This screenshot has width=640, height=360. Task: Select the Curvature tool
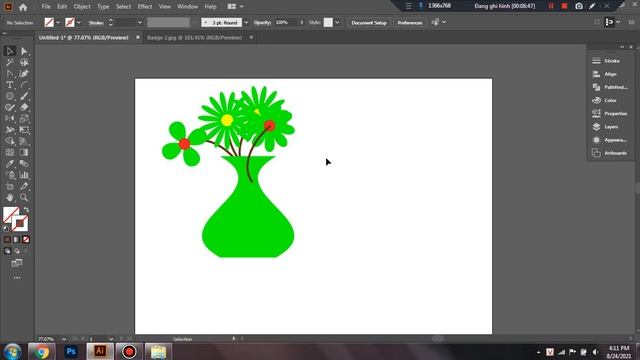tap(24, 74)
